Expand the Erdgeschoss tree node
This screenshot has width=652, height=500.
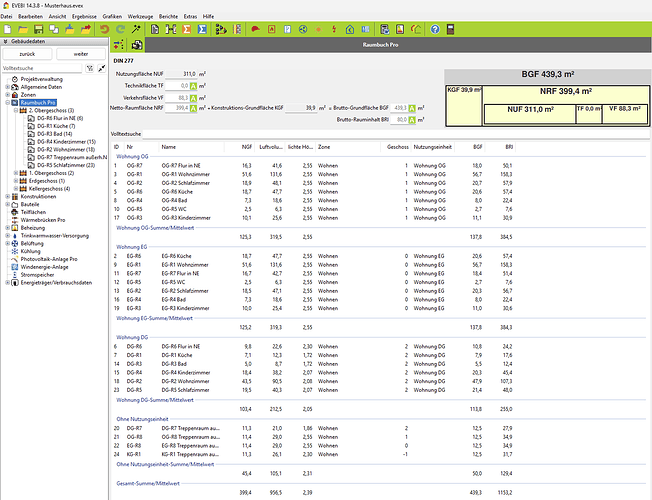click(16, 181)
